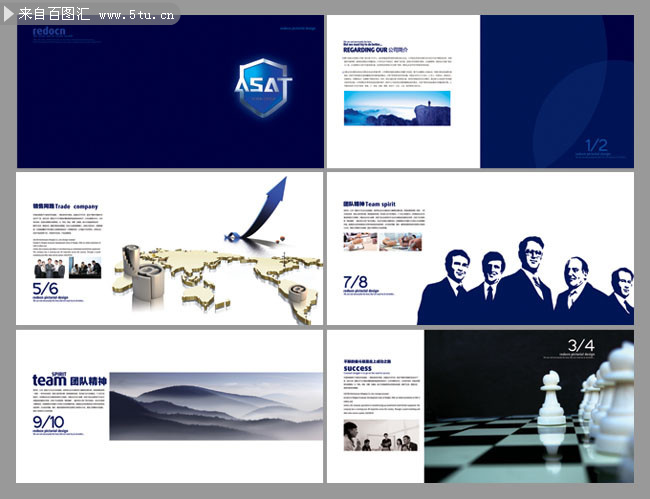650x499 pixels.
Task: Select the '团队精神 Team spirit' heading
Action: [369, 204]
